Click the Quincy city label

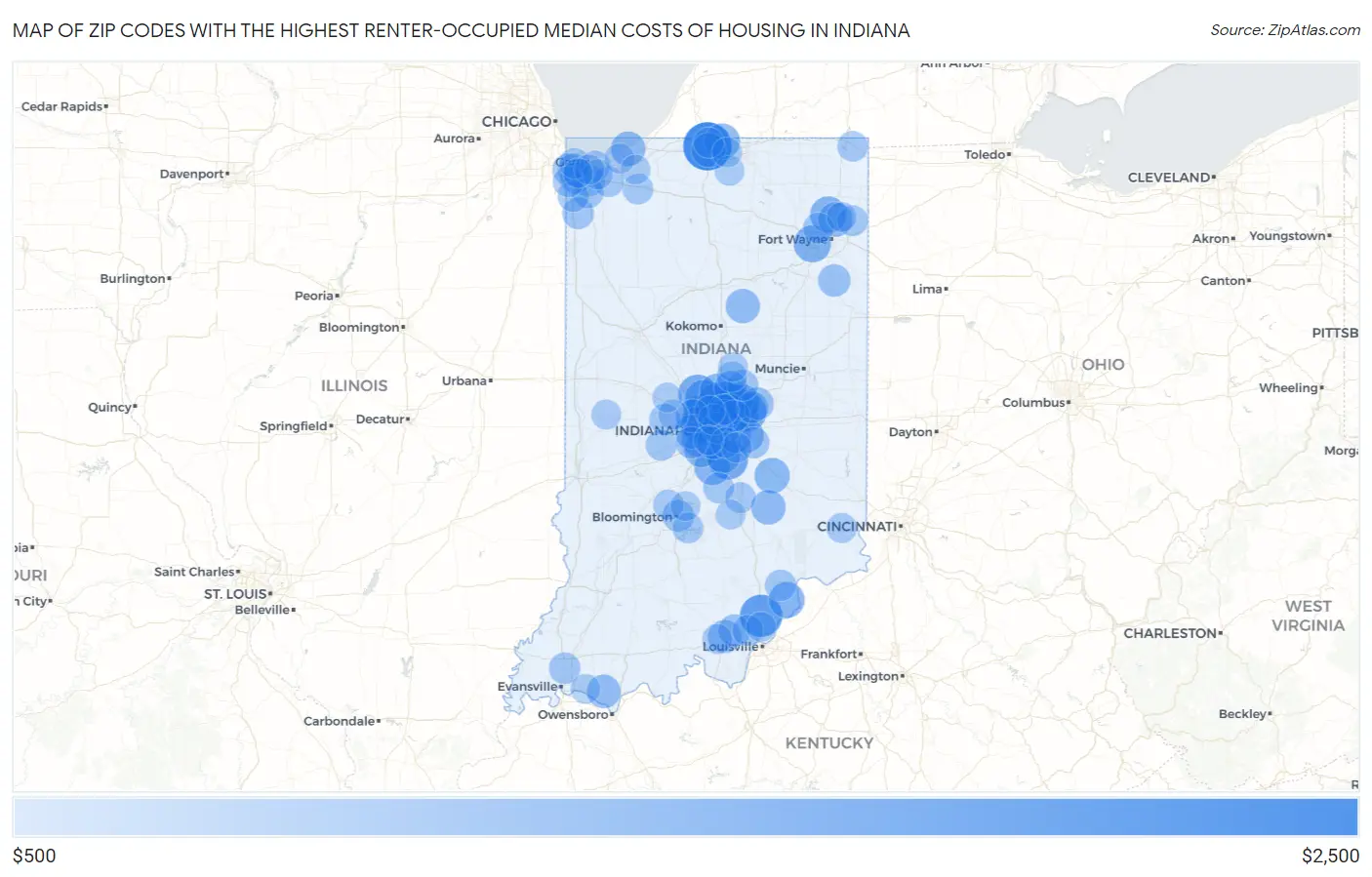109,408
